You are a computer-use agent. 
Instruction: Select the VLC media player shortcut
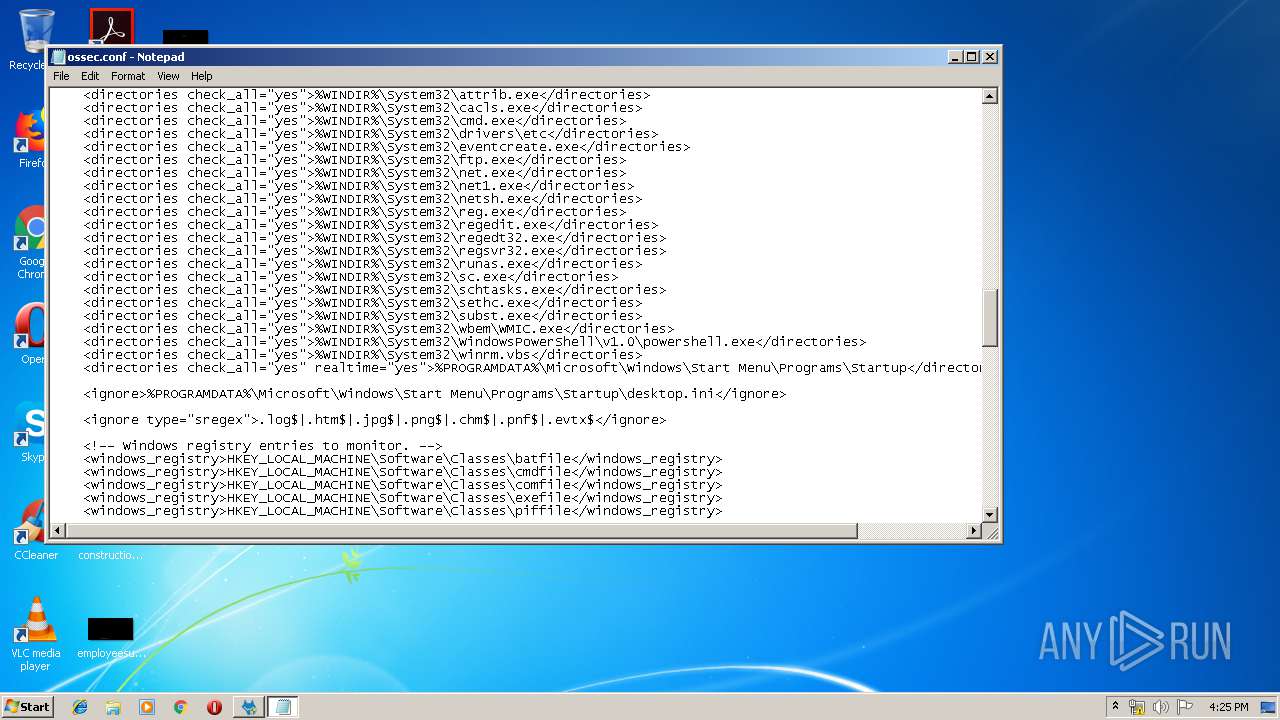coord(35,634)
